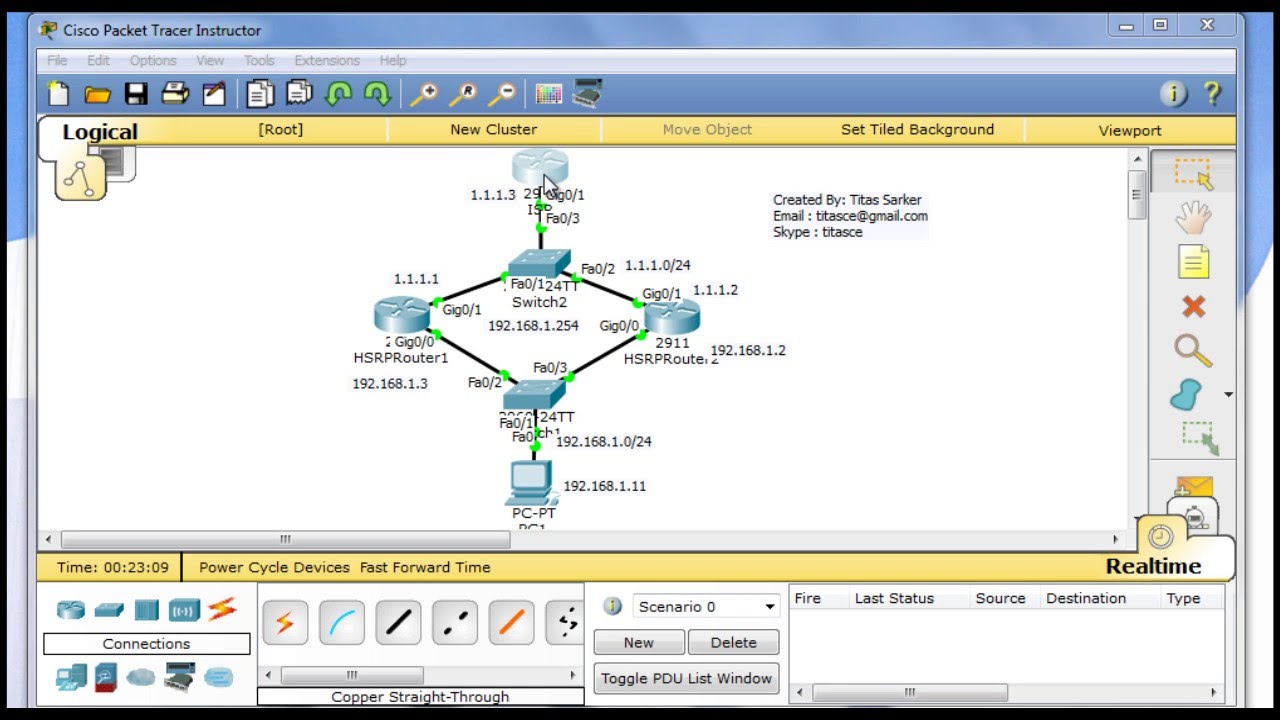
Task: Click PC-PT PC1 in topology
Action: [x=531, y=483]
